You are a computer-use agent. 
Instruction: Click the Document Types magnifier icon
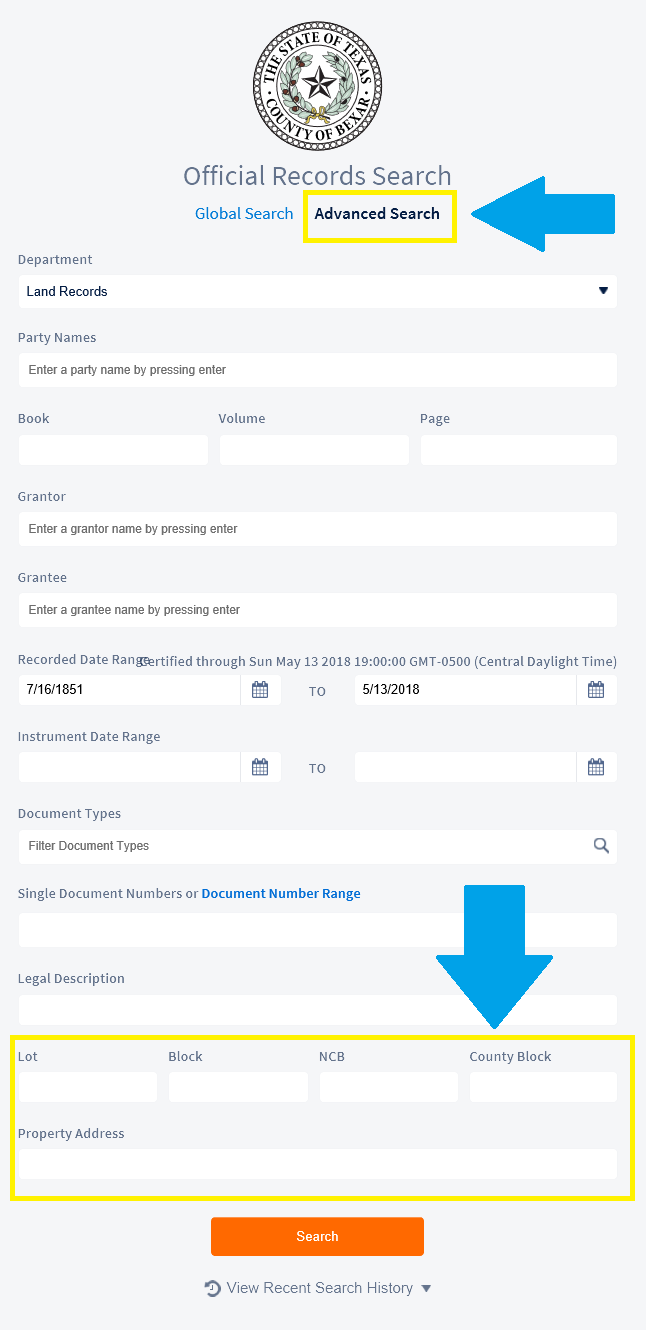click(x=601, y=845)
